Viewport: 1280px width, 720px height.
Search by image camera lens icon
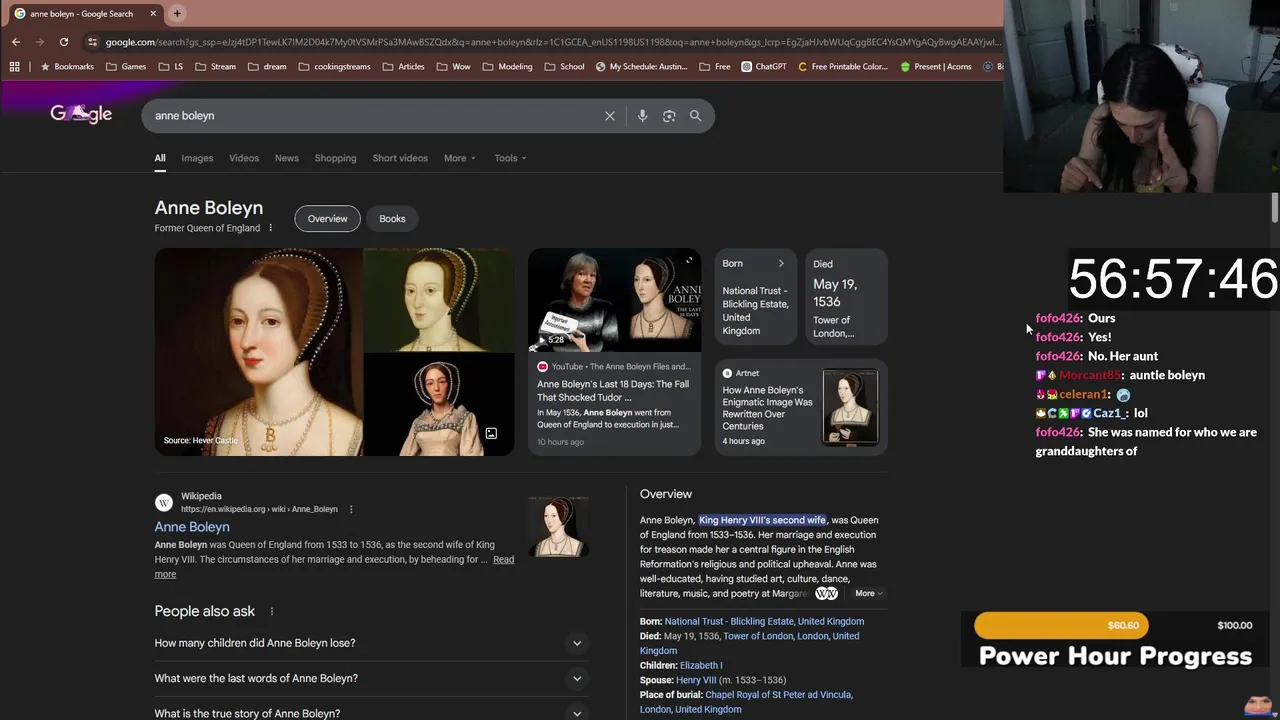669,116
